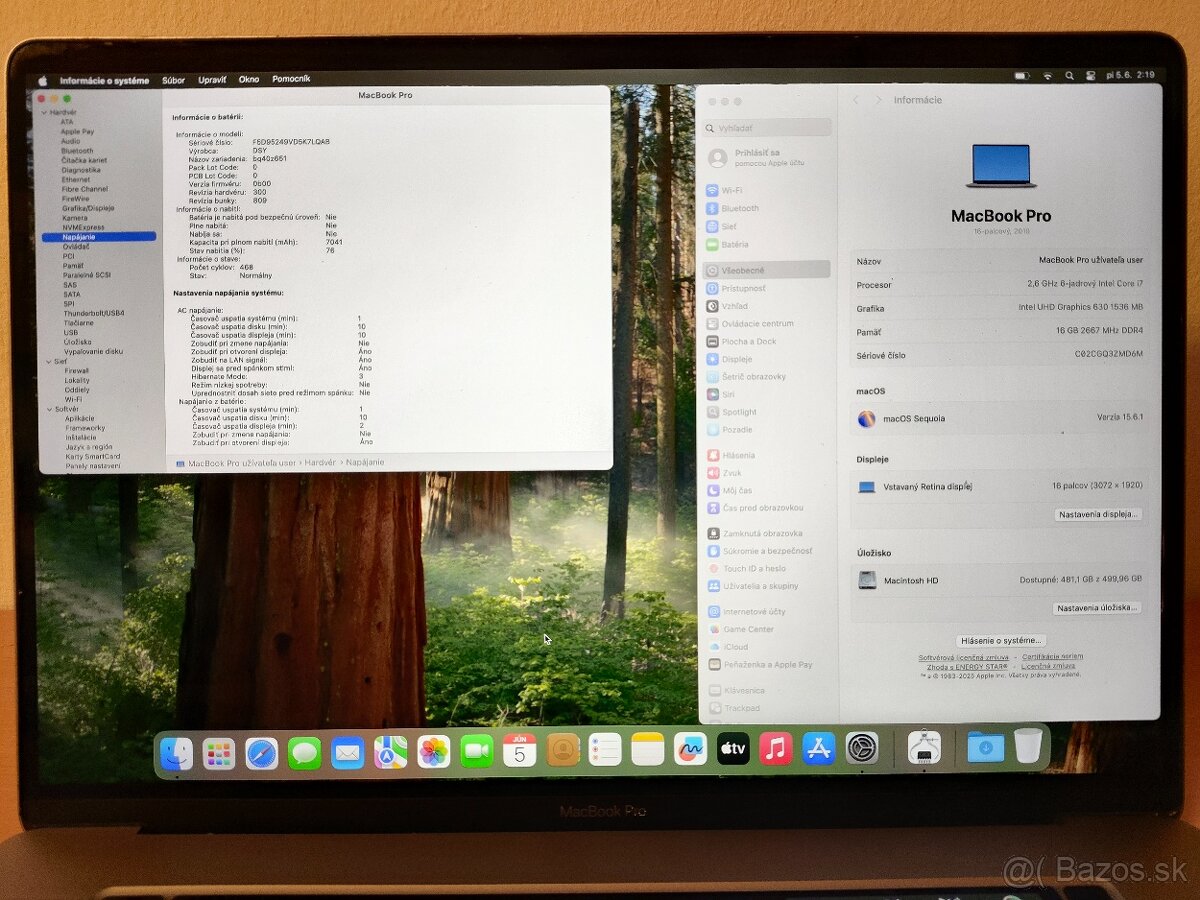Launch Safari from the Dock
Viewport: 1200px width, 900px height.
tap(262, 752)
